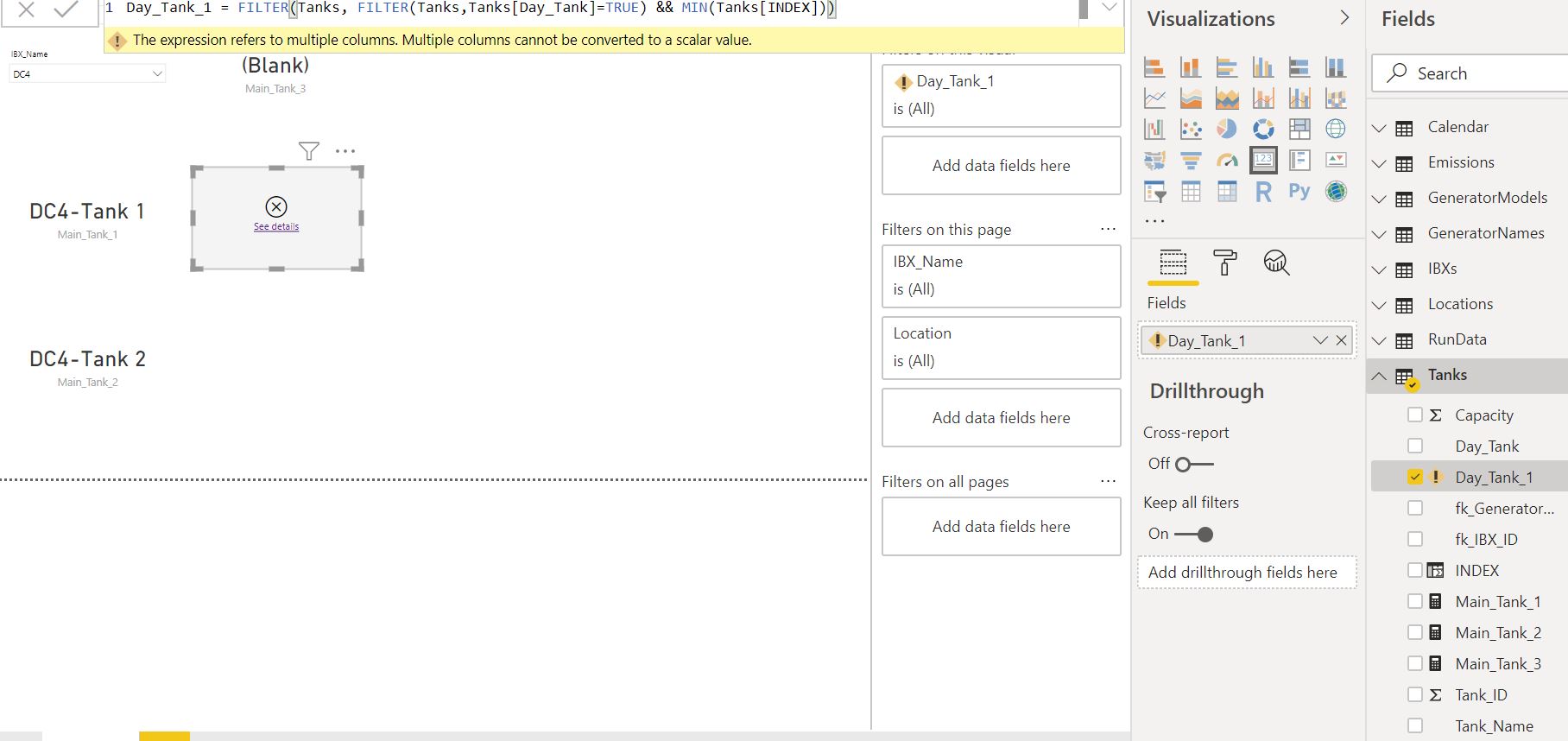Cancel the formula edit with X
Image resolution: width=1568 pixels, height=741 pixels.
click(x=26, y=9)
